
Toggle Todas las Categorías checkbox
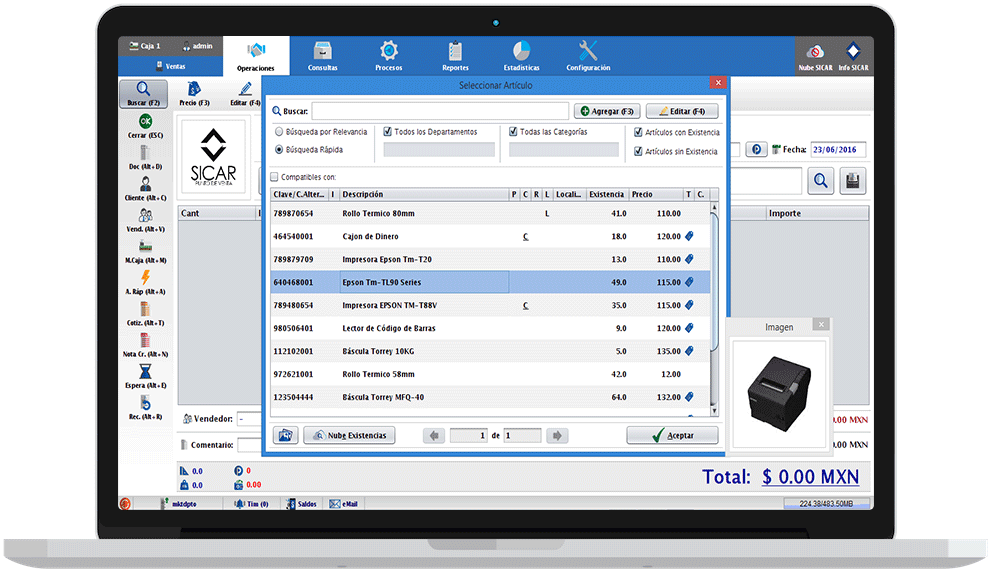click(513, 132)
